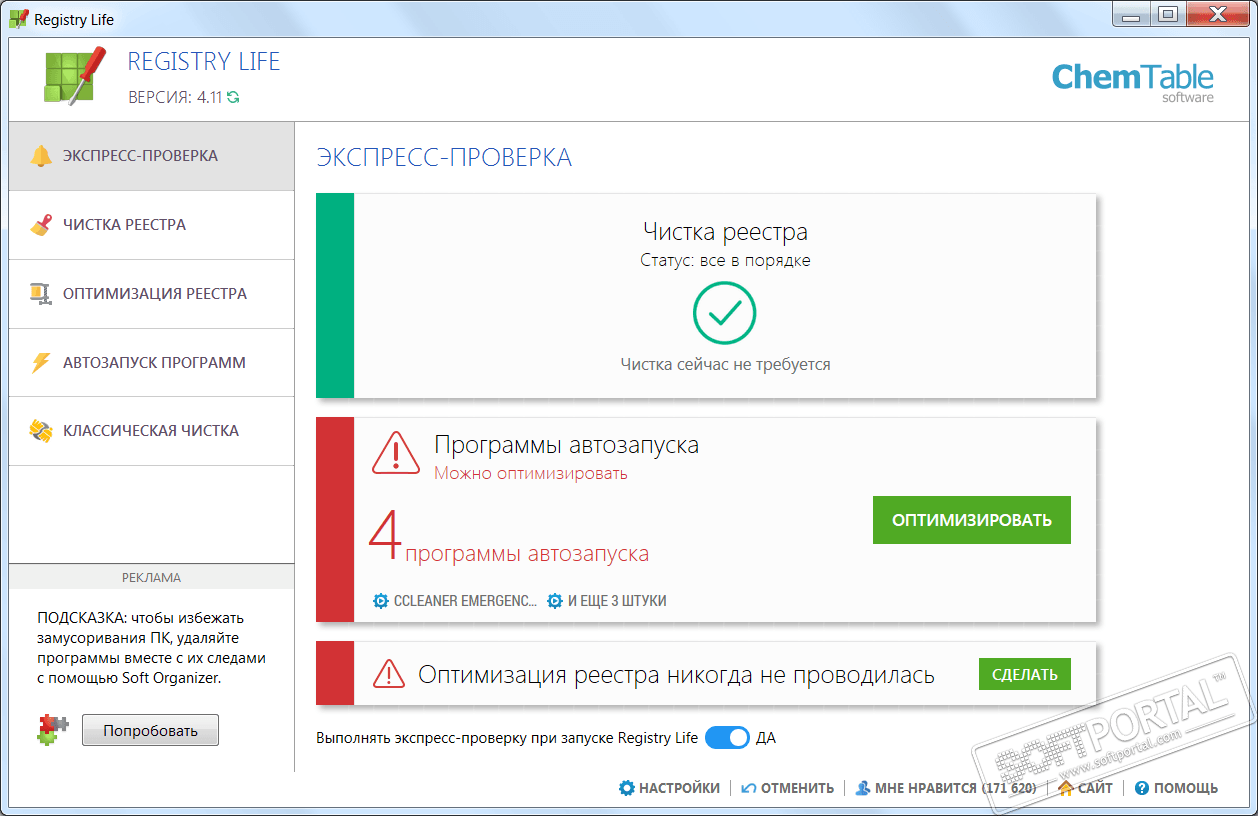Maximize the Registry Life window
Image resolution: width=1258 pixels, height=816 pixels.
point(1167,14)
